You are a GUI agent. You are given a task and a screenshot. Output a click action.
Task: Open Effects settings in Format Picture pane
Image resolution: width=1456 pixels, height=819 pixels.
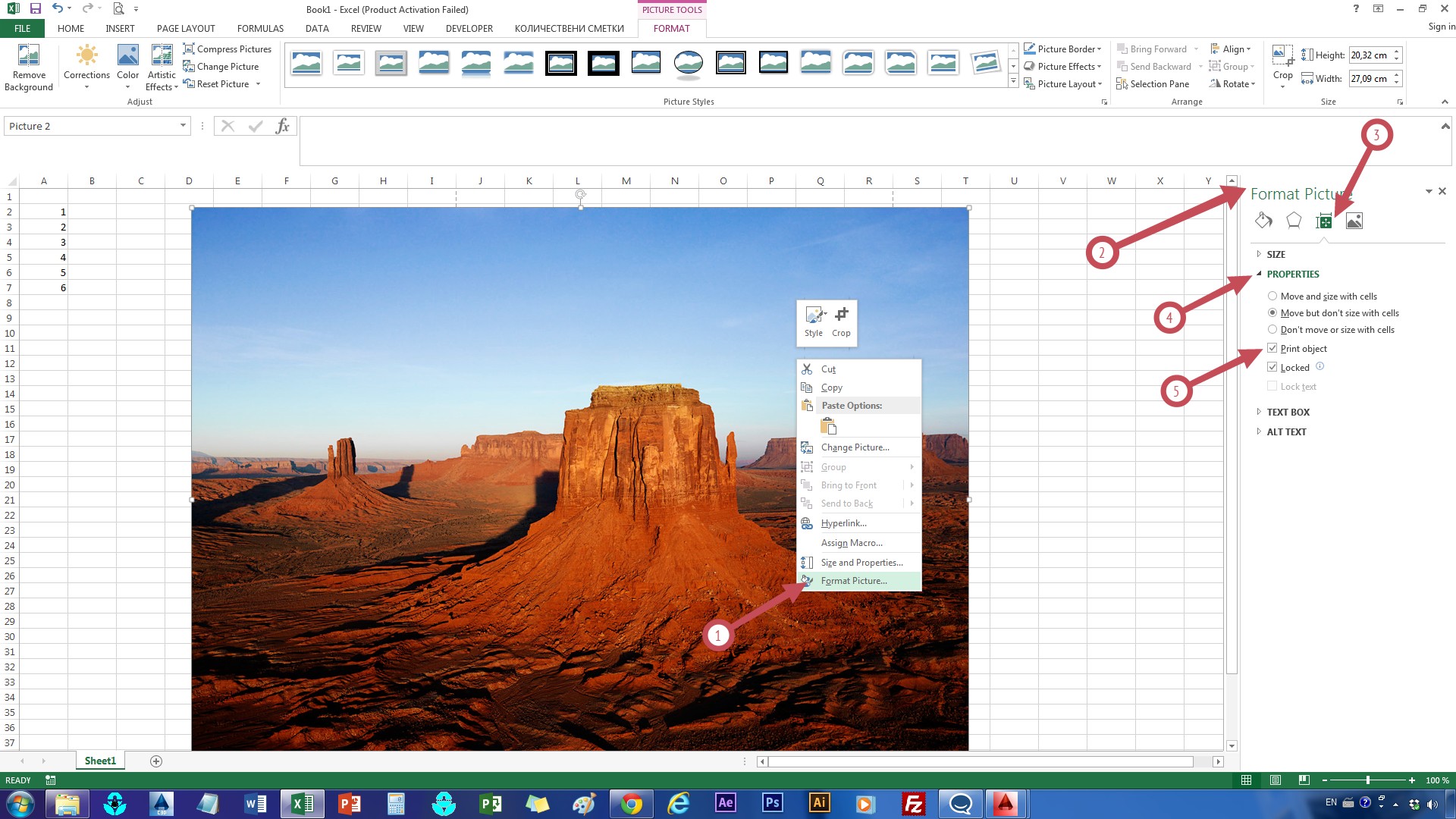pos(1293,221)
